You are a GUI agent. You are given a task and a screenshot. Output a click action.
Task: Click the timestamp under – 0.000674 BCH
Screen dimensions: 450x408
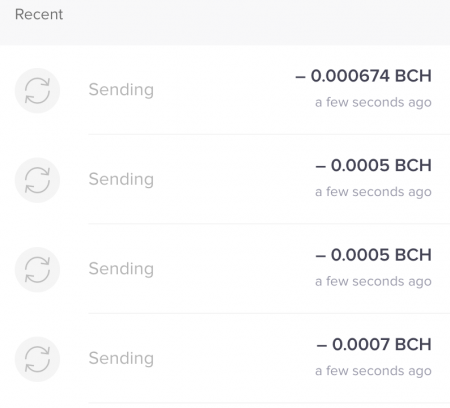[x=373, y=102]
